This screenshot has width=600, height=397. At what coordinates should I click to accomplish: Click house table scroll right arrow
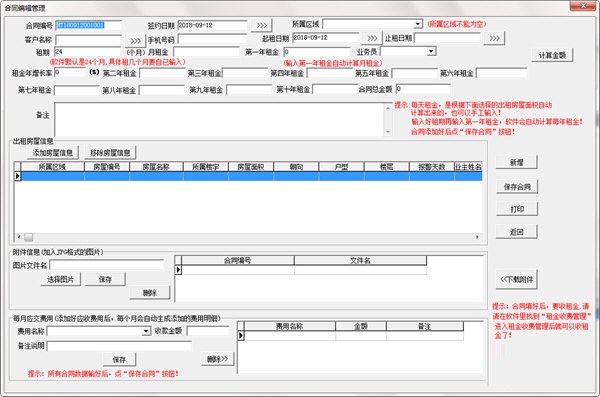(x=477, y=237)
